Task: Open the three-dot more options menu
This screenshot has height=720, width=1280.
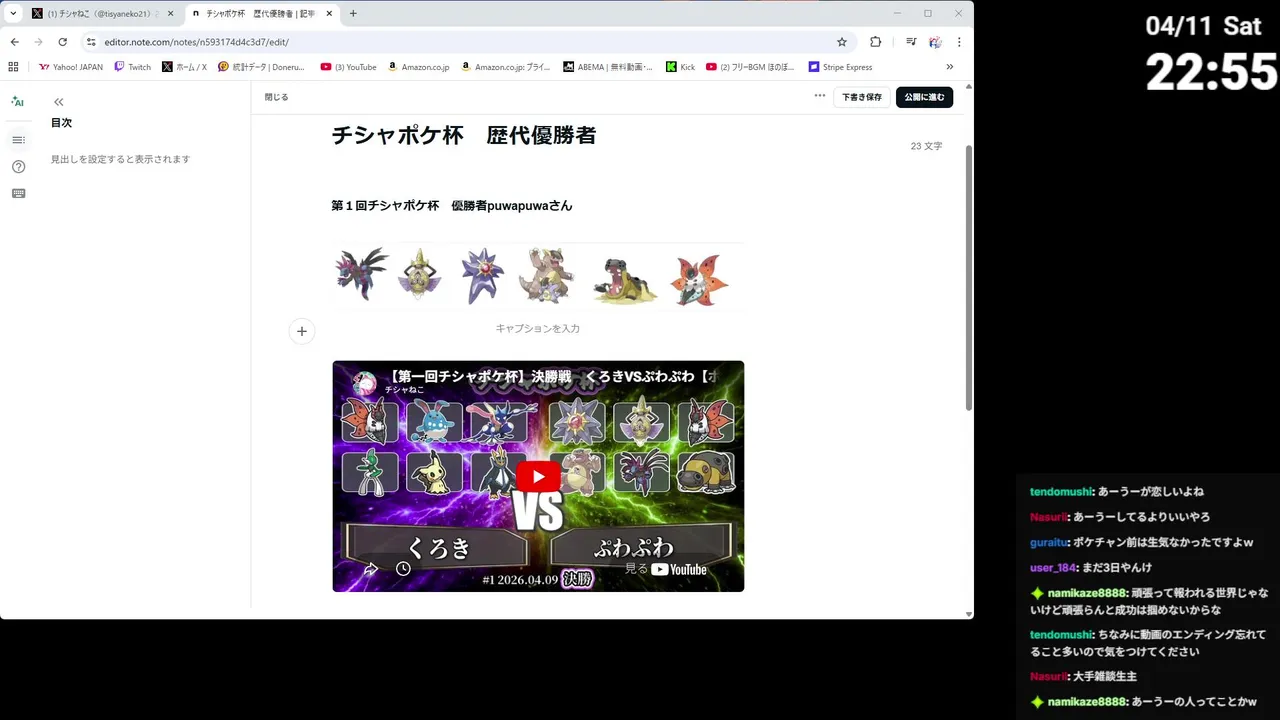Action: 820,96
